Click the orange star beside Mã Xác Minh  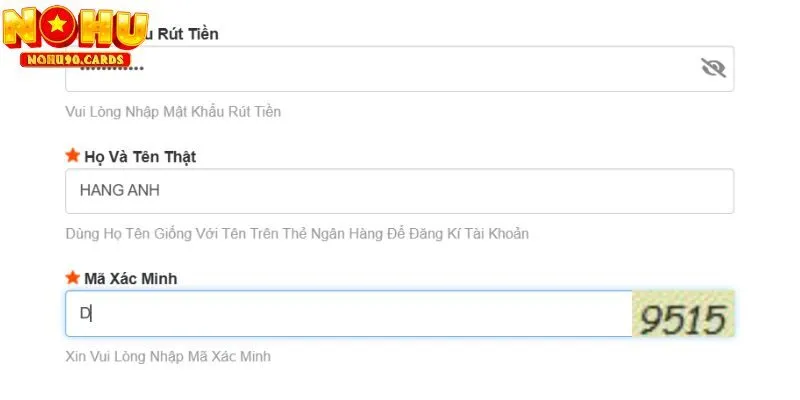coord(72,278)
